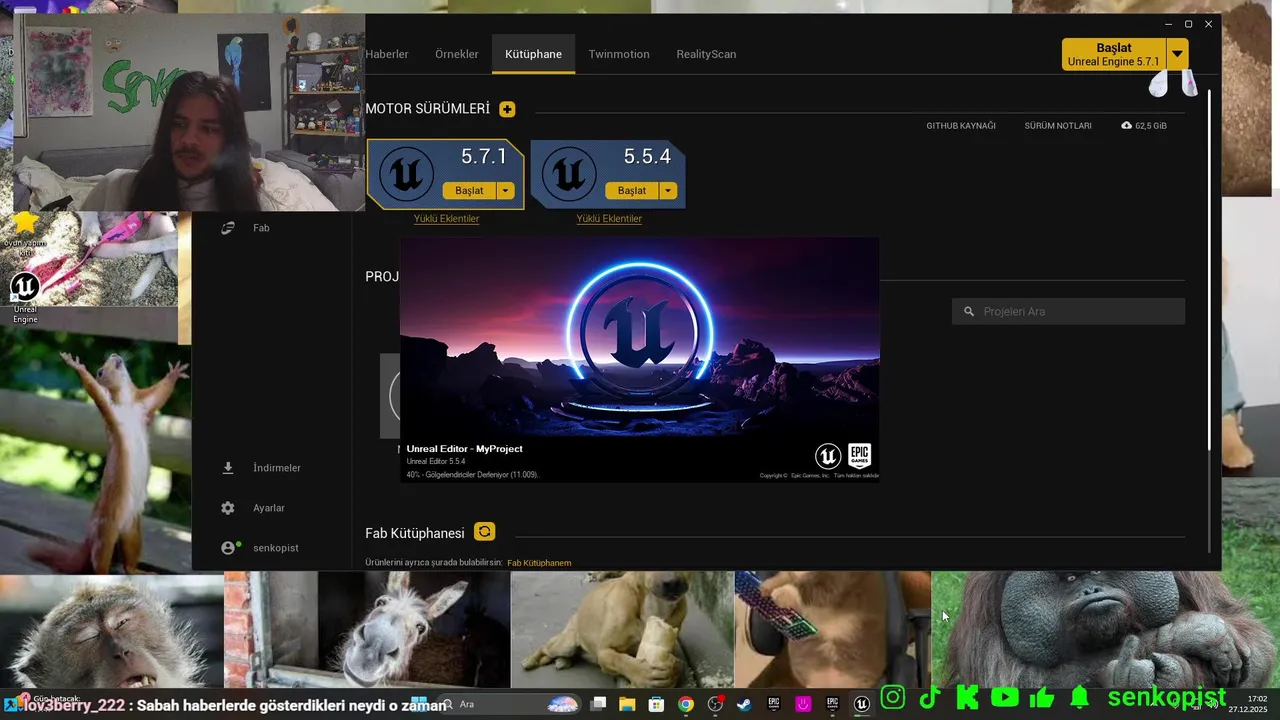Refresh the Fab Kütüphanesi list
The width and height of the screenshot is (1280, 720).
point(484,532)
